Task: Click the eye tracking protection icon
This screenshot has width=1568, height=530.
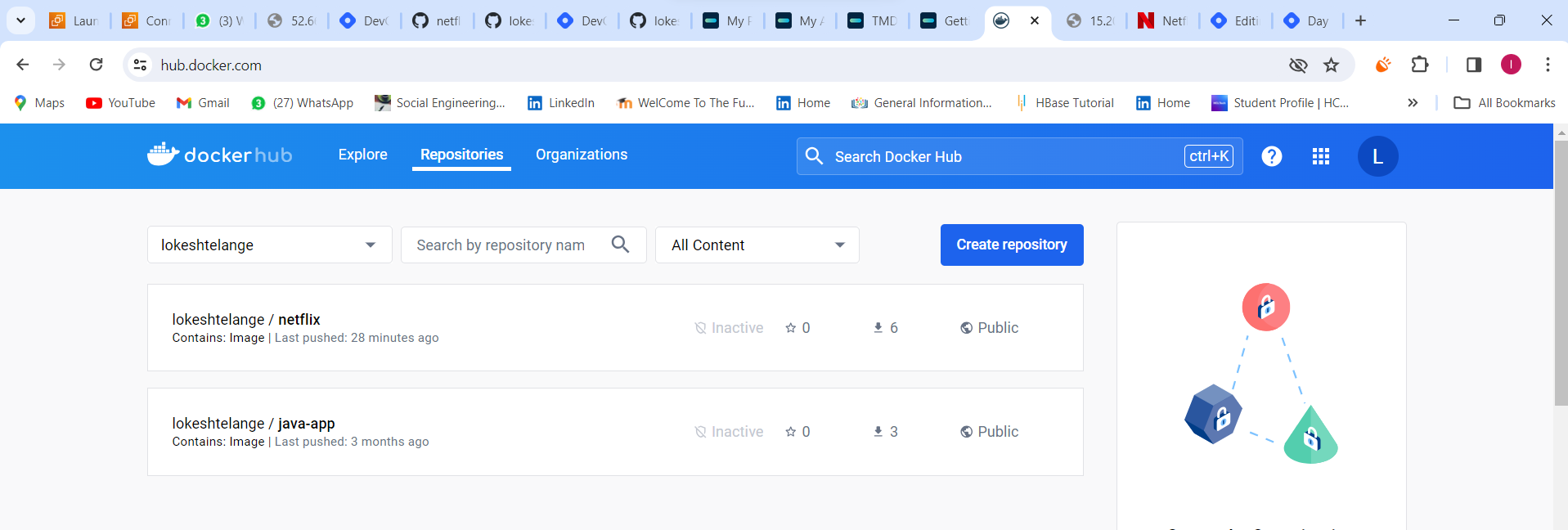Action: 1298,65
